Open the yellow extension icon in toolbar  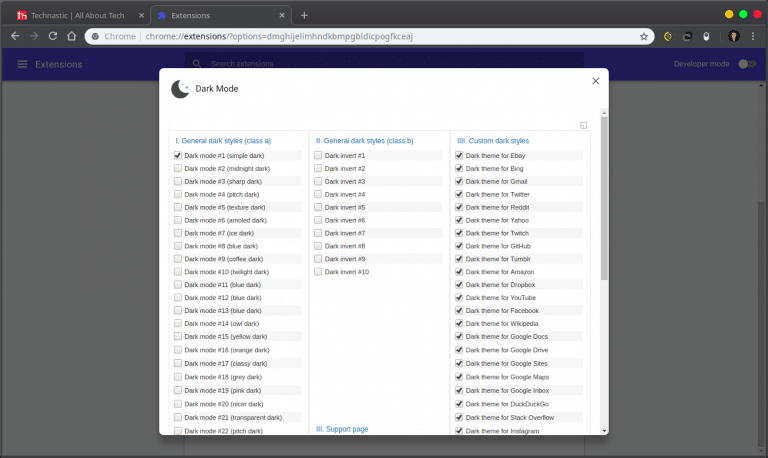(x=668, y=36)
